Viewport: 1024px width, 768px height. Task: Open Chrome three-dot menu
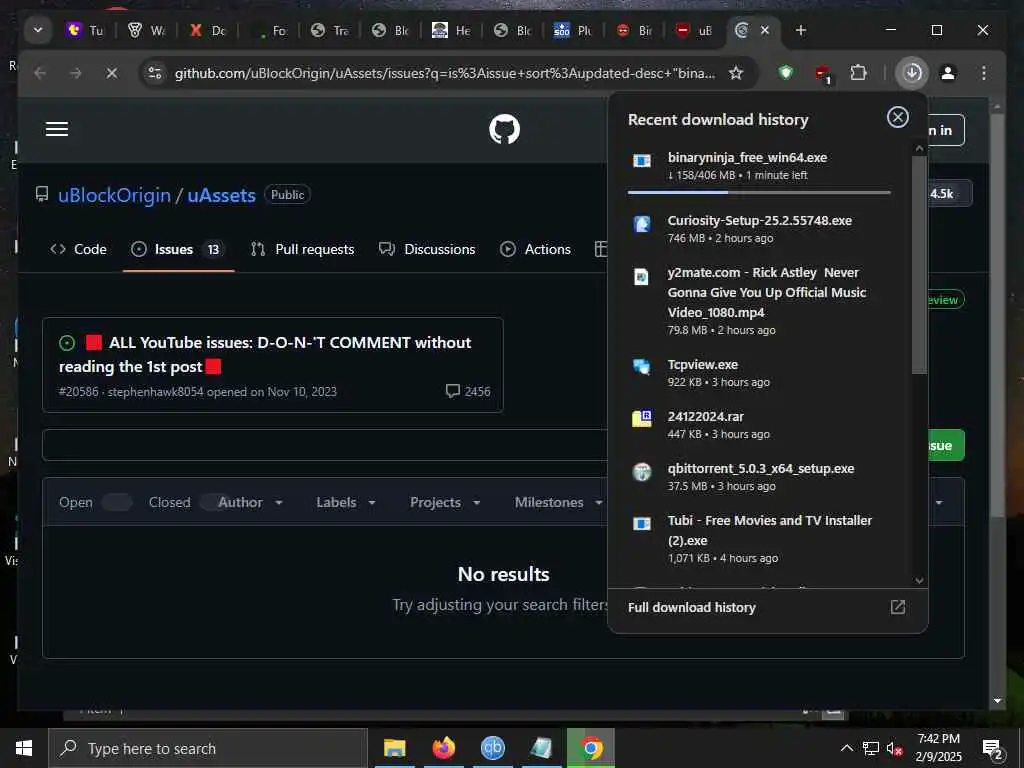(x=984, y=72)
